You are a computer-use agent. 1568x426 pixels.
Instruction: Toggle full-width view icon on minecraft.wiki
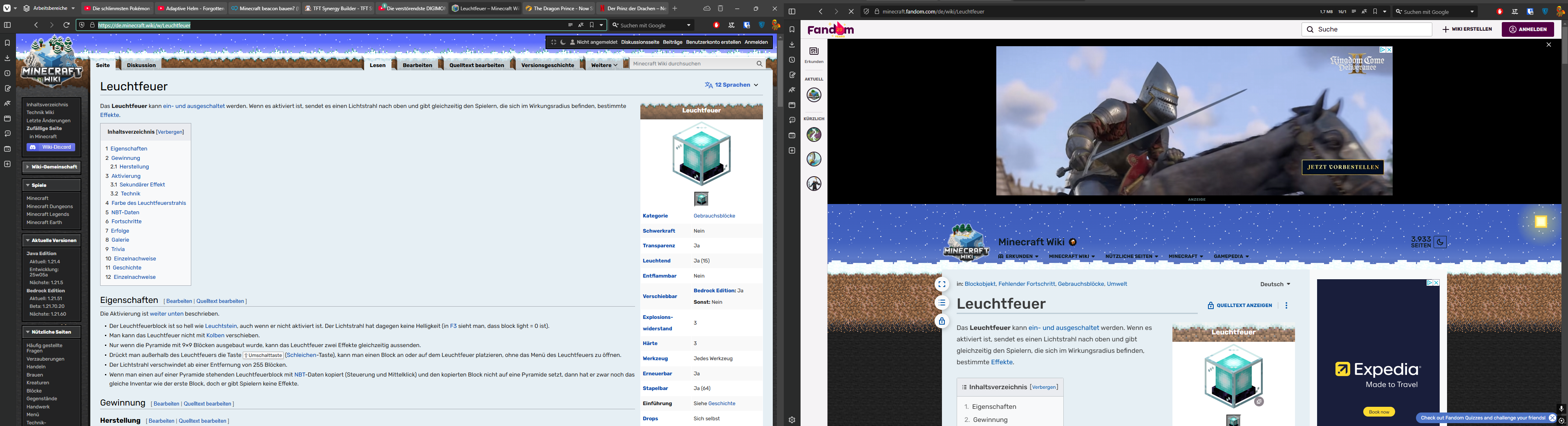553,42
